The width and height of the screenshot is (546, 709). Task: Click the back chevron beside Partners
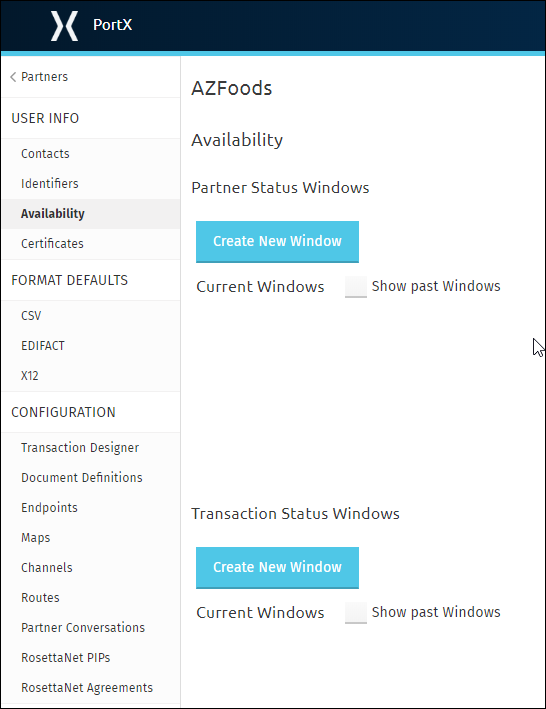[x=13, y=77]
